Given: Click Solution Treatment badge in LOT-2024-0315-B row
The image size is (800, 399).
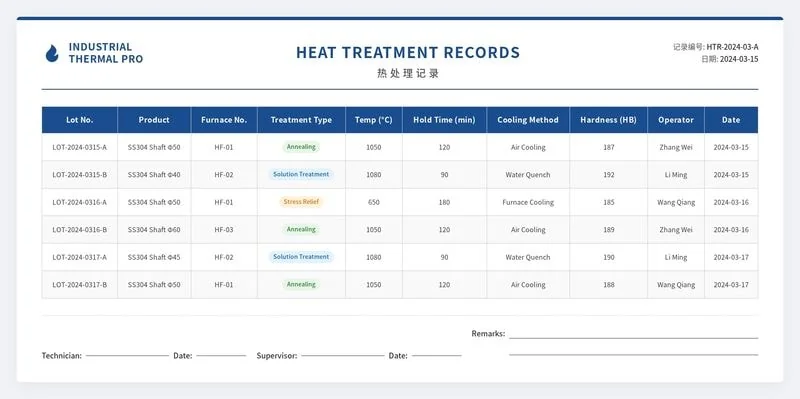Looking at the screenshot, I should click(x=301, y=174).
